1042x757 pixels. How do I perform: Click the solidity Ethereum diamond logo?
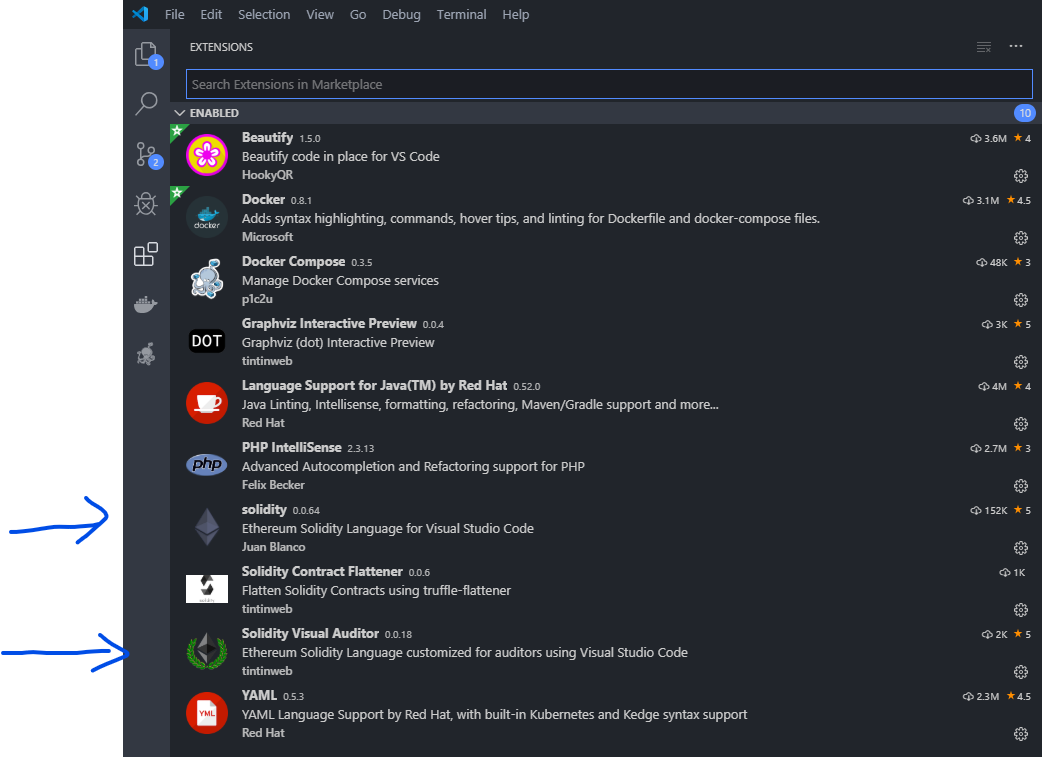[207, 527]
